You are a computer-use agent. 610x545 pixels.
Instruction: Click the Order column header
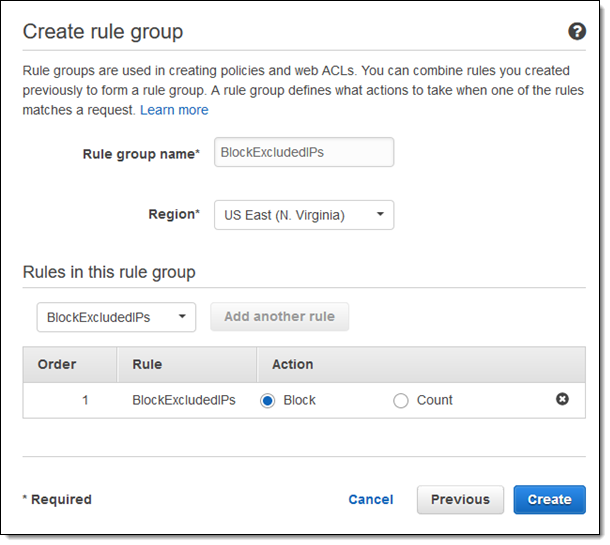point(57,365)
